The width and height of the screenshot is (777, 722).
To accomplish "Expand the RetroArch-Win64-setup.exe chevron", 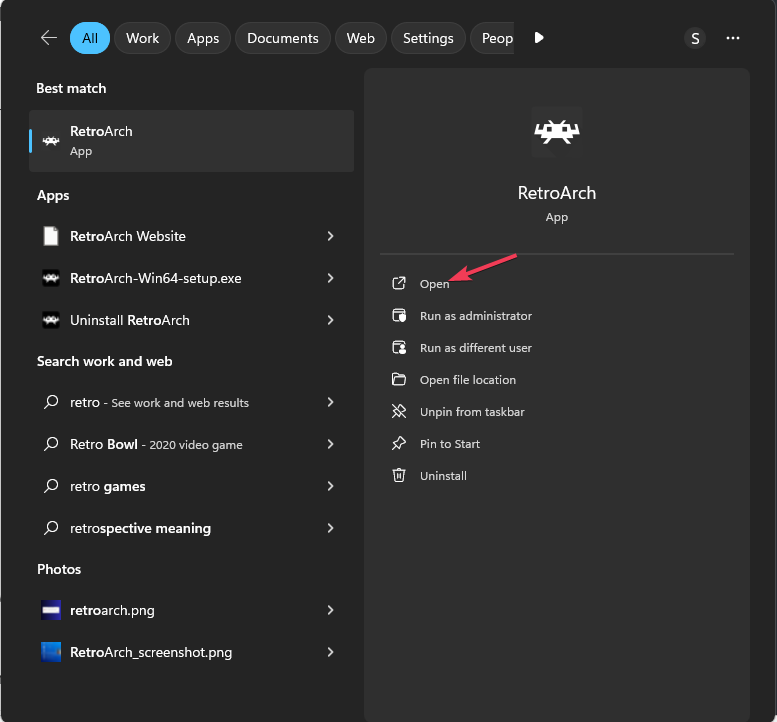I will click(x=331, y=278).
